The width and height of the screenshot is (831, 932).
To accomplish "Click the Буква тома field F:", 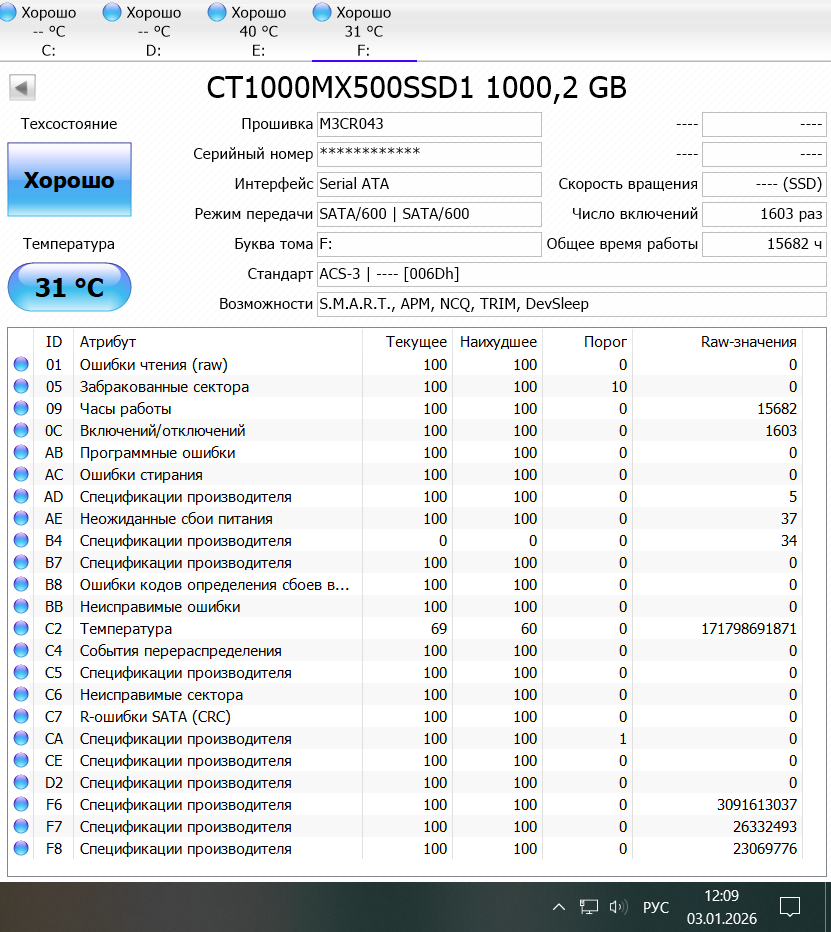I will click(x=429, y=244).
